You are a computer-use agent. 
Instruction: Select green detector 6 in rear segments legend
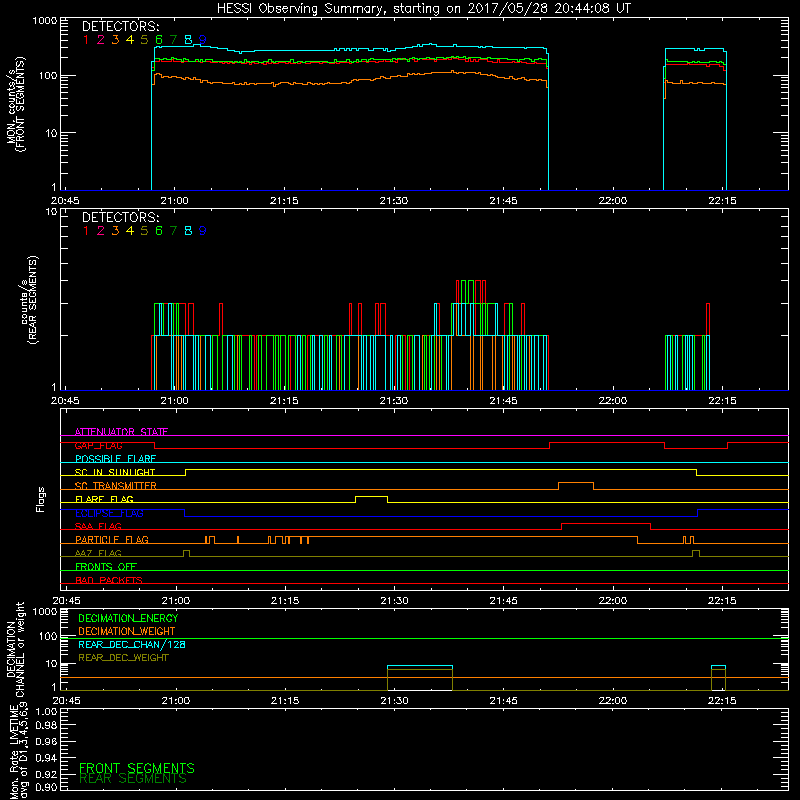tap(159, 231)
